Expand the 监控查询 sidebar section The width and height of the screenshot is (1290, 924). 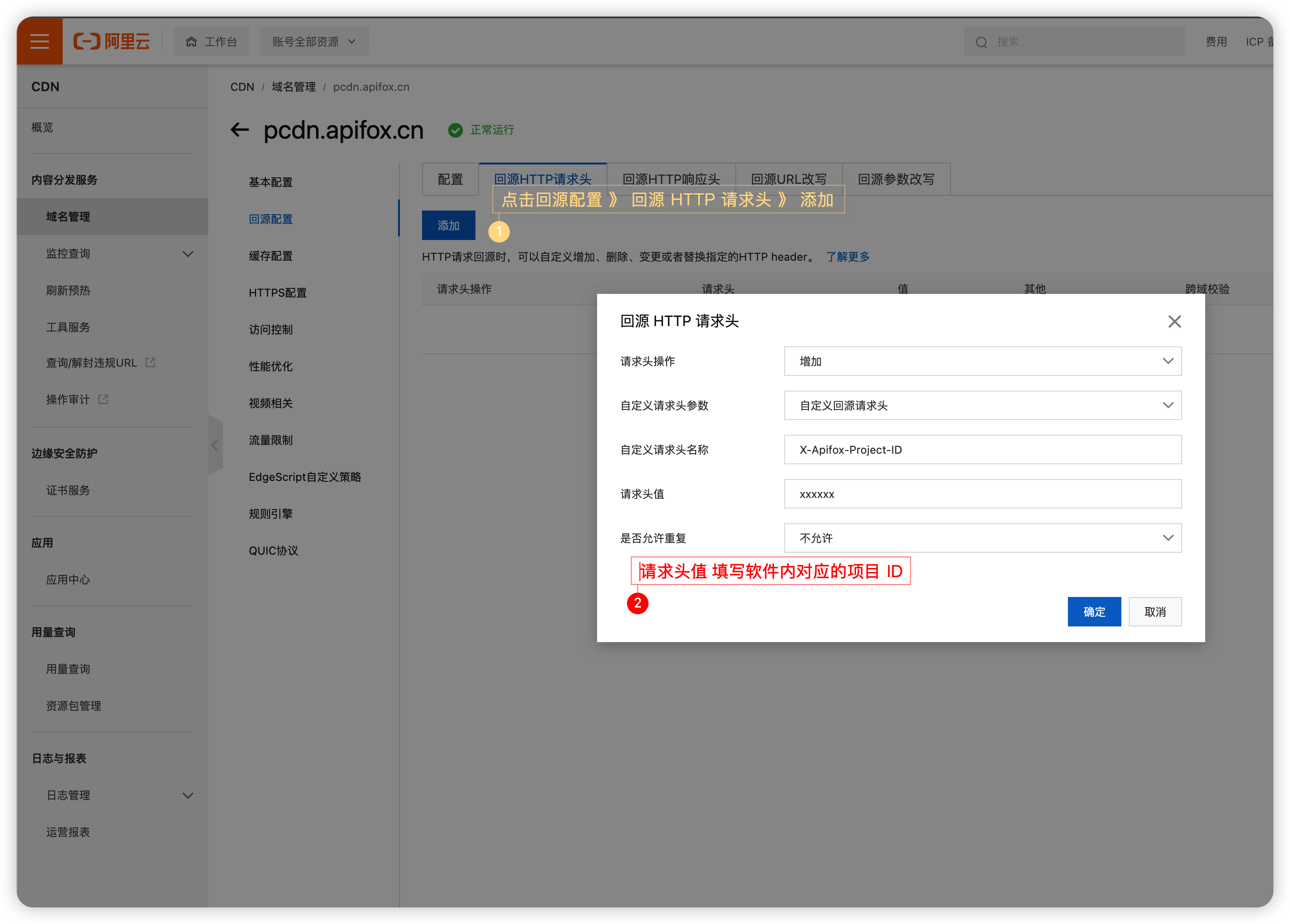pyautogui.click(x=188, y=254)
